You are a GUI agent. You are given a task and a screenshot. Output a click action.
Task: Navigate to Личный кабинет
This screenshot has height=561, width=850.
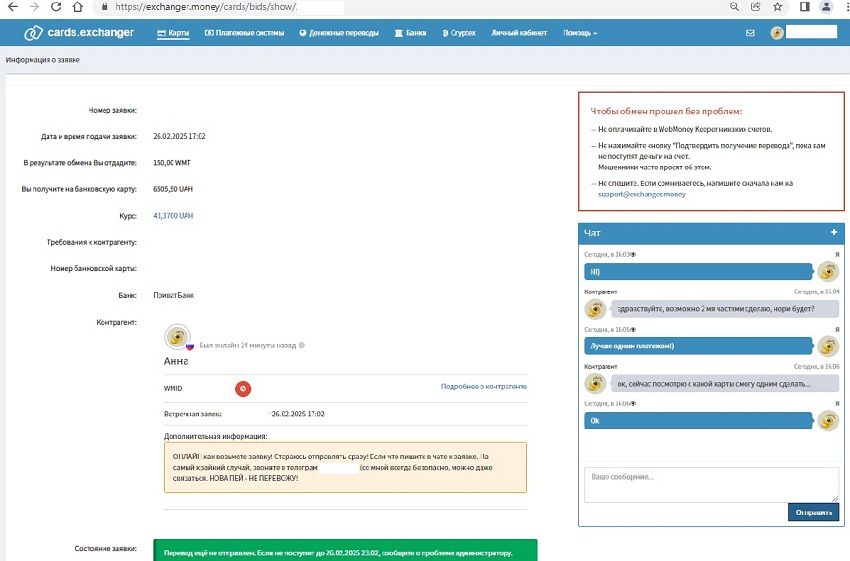click(519, 33)
